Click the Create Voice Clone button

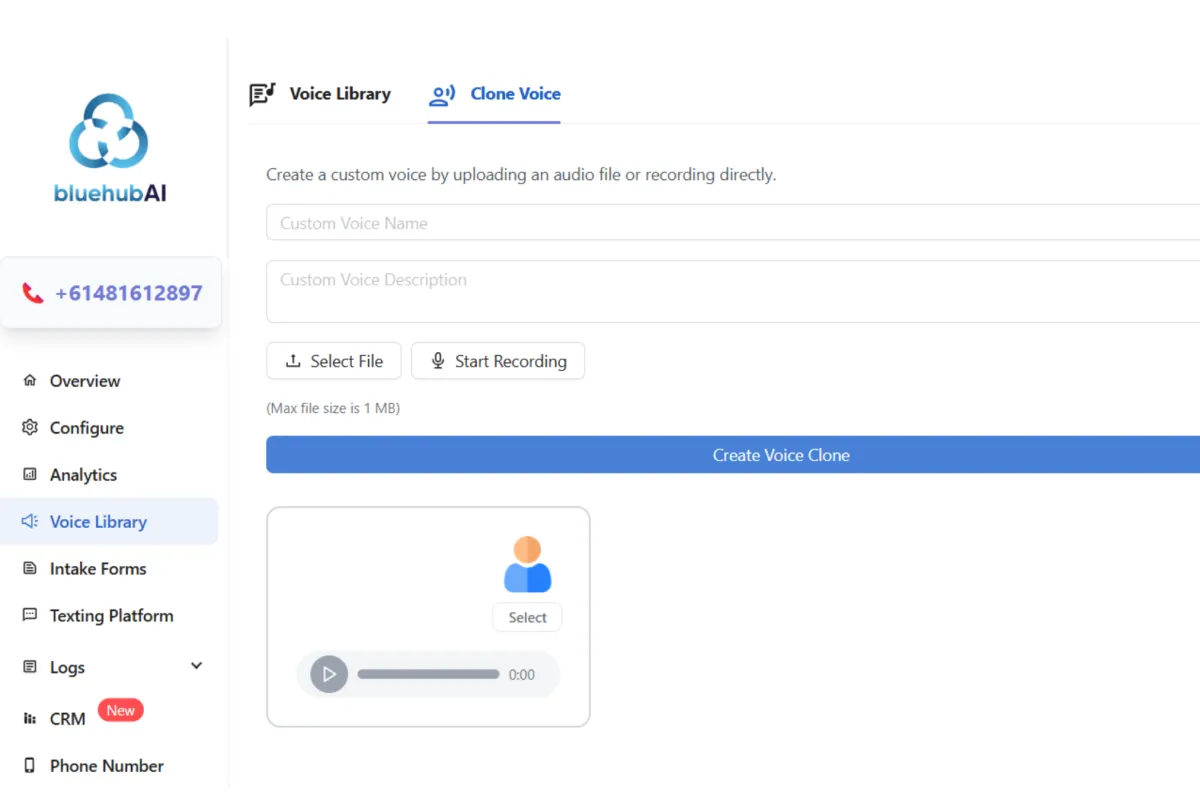point(733,455)
